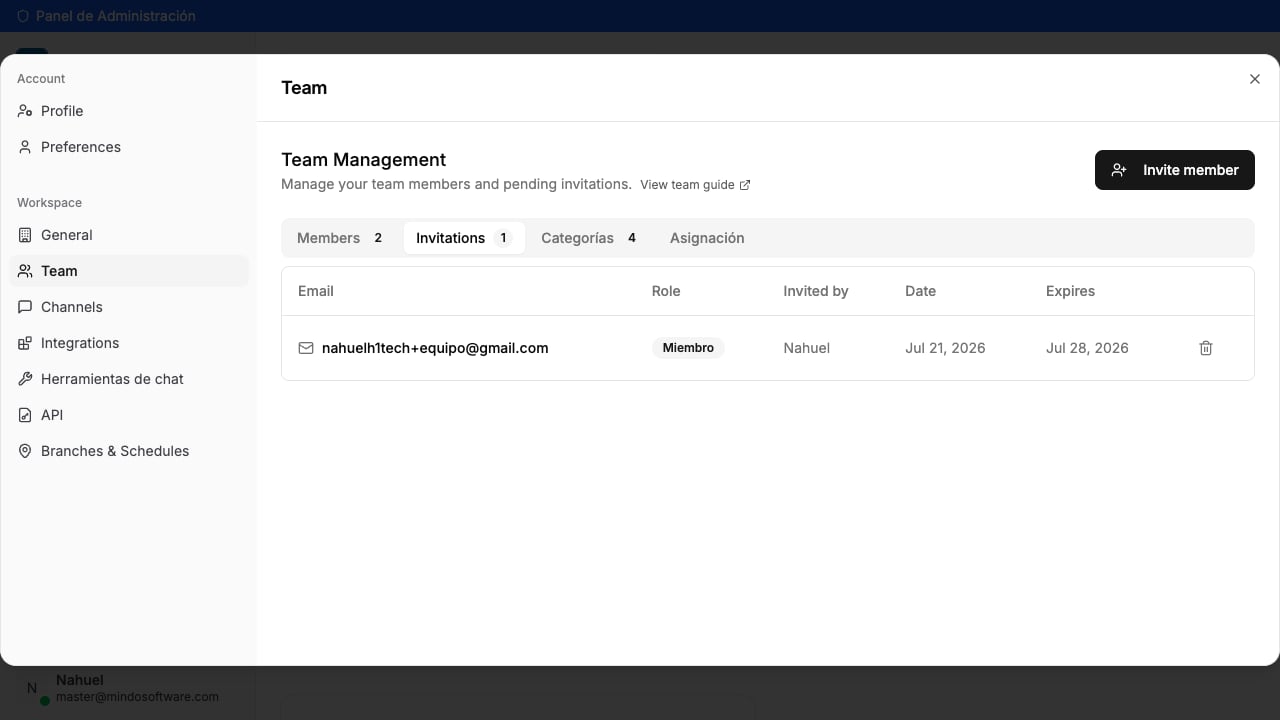The width and height of the screenshot is (1280, 720).
Task: Click the Team Management heading
Action: (364, 160)
